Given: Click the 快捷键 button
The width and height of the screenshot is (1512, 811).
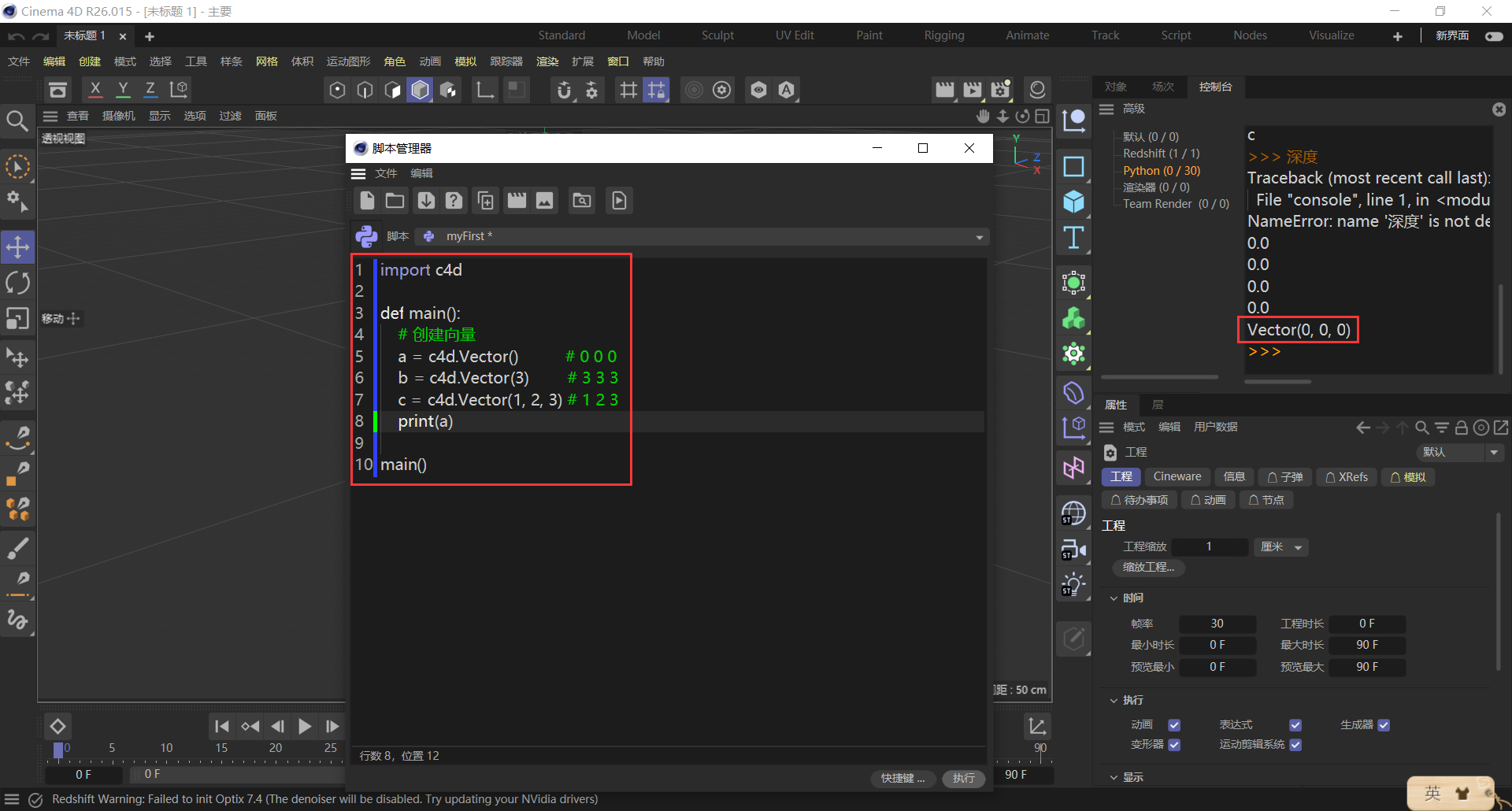Looking at the screenshot, I should (902, 779).
